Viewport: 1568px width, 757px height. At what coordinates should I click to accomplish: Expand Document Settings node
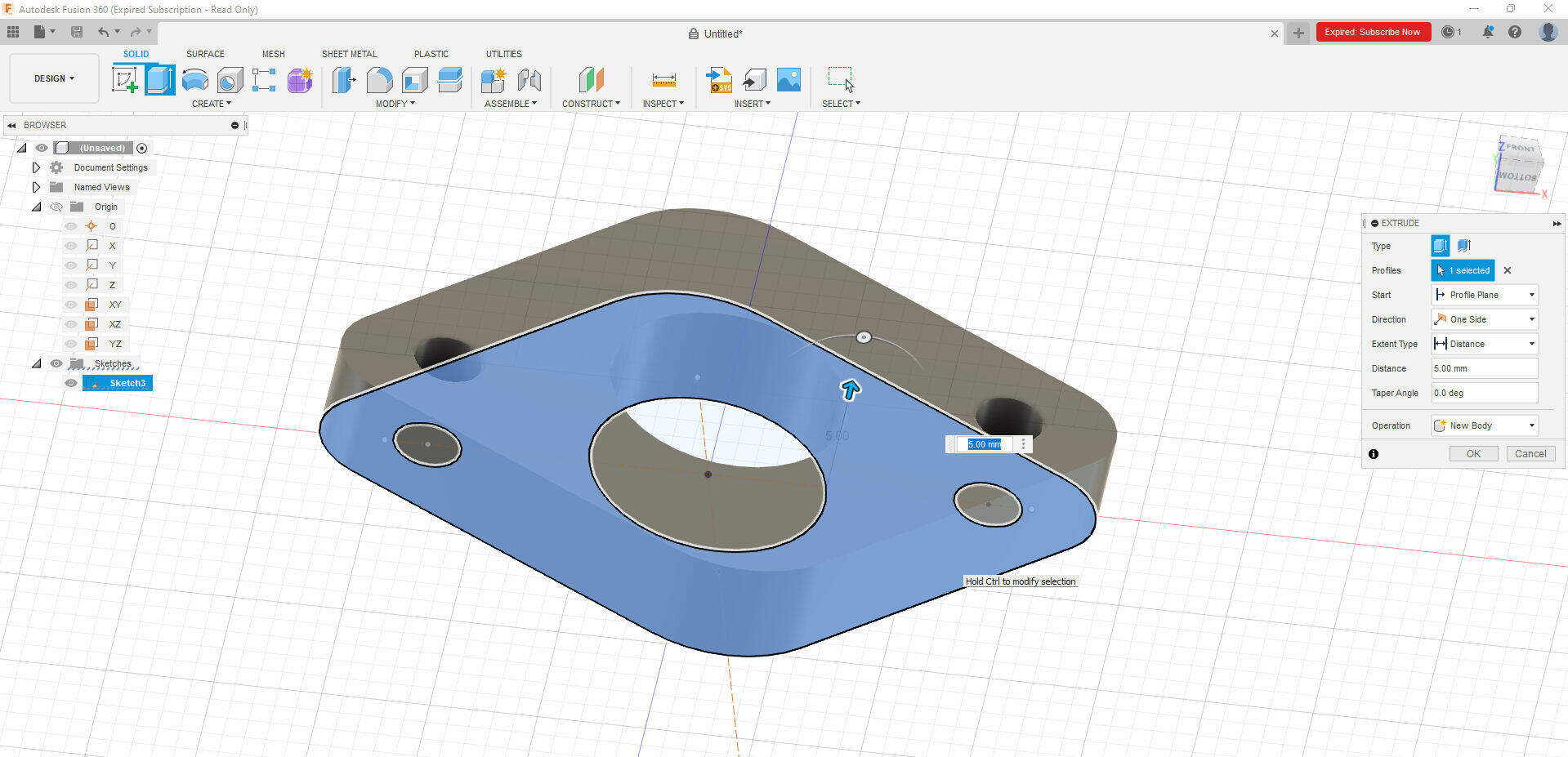(36, 167)
